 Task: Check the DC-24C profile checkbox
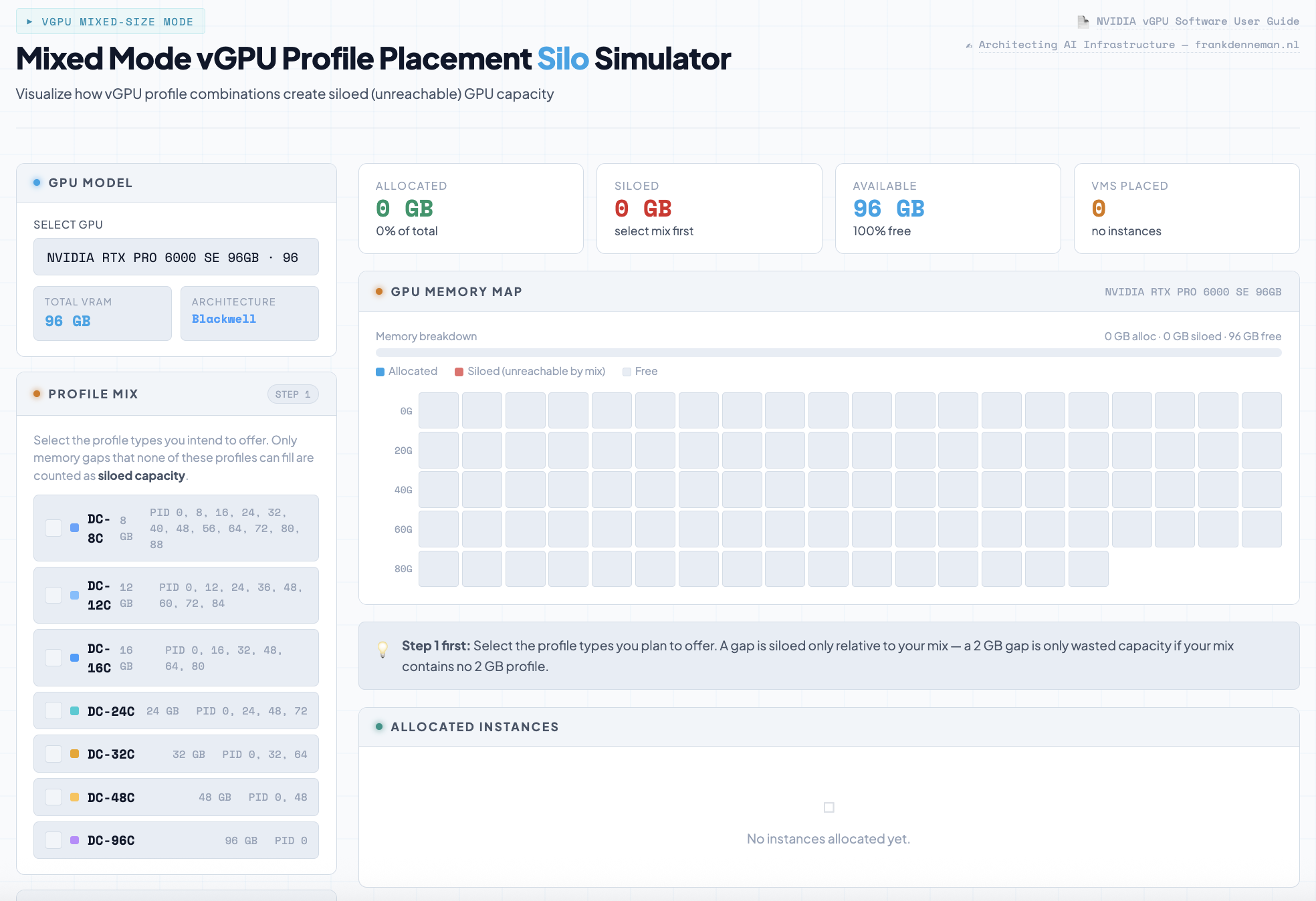(x=53, y=711)
